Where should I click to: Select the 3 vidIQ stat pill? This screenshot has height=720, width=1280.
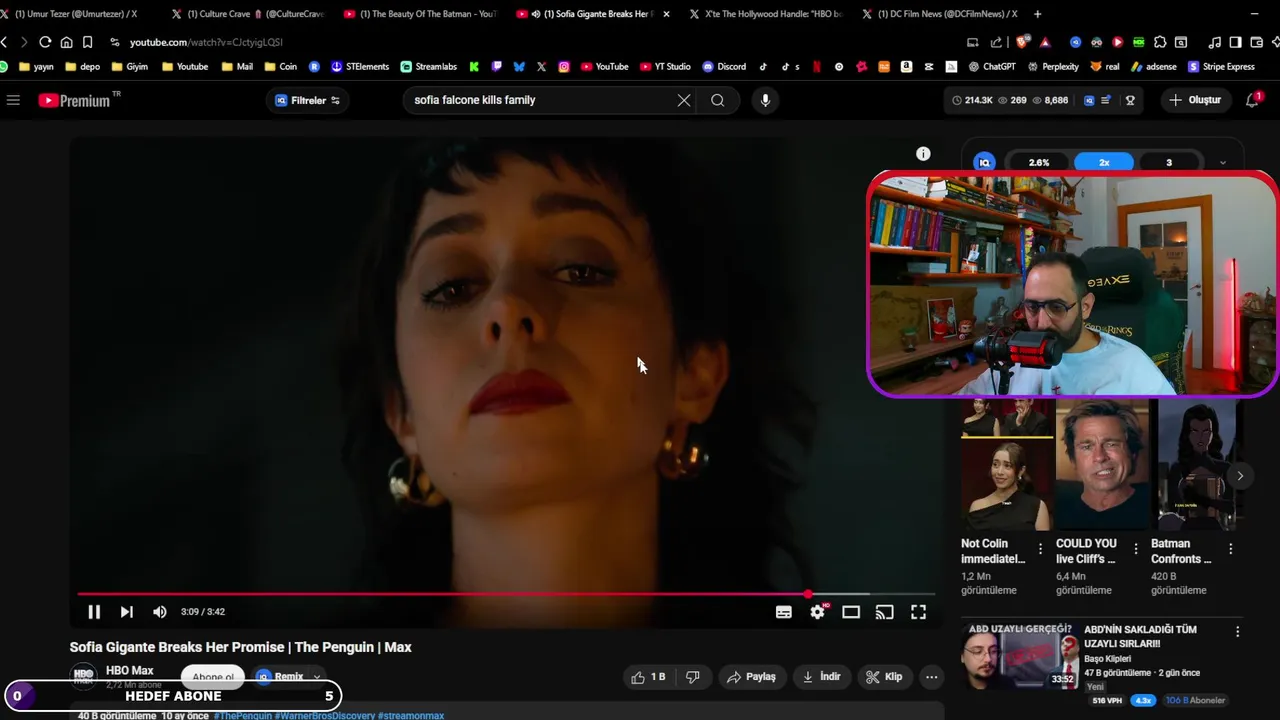click(1169, 162)
